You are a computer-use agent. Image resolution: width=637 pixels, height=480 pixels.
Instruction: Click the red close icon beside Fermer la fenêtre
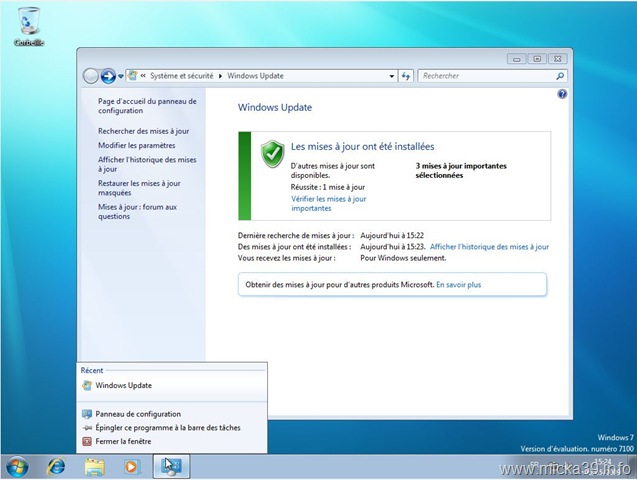(x=87, y=441)
